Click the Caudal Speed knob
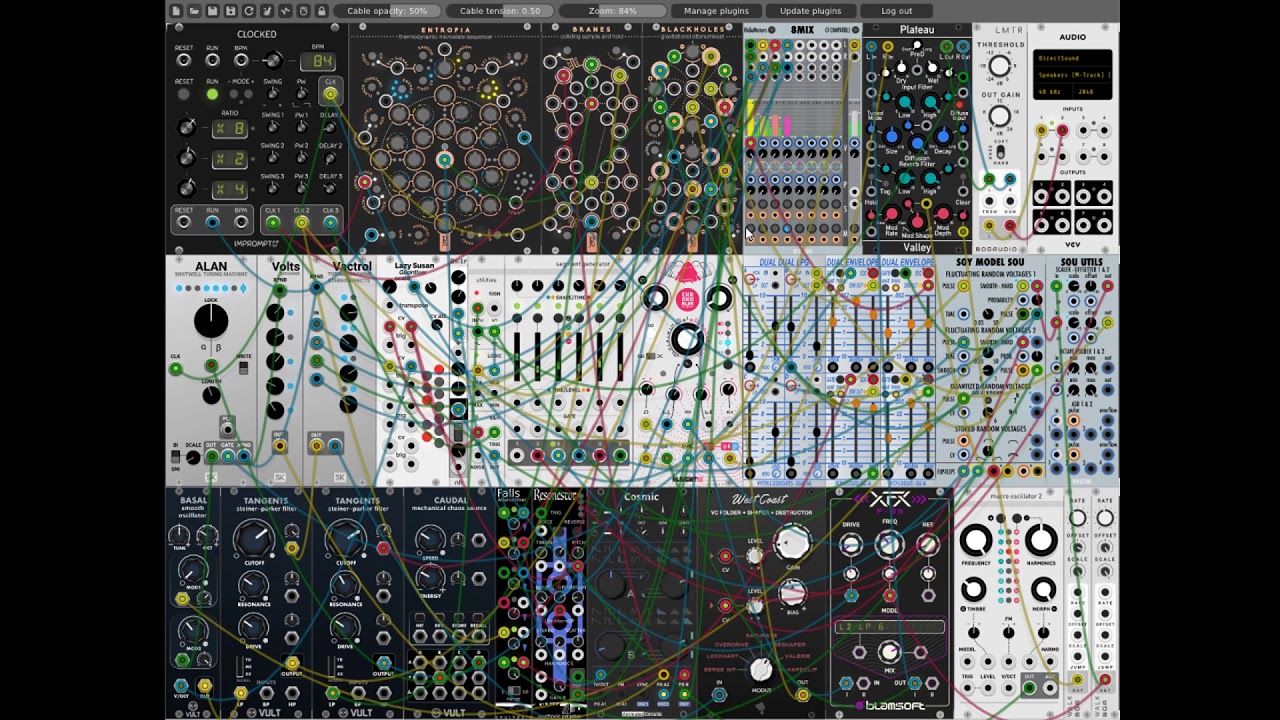This screenshot has width=1280, height=720. [x=430, y=540]
